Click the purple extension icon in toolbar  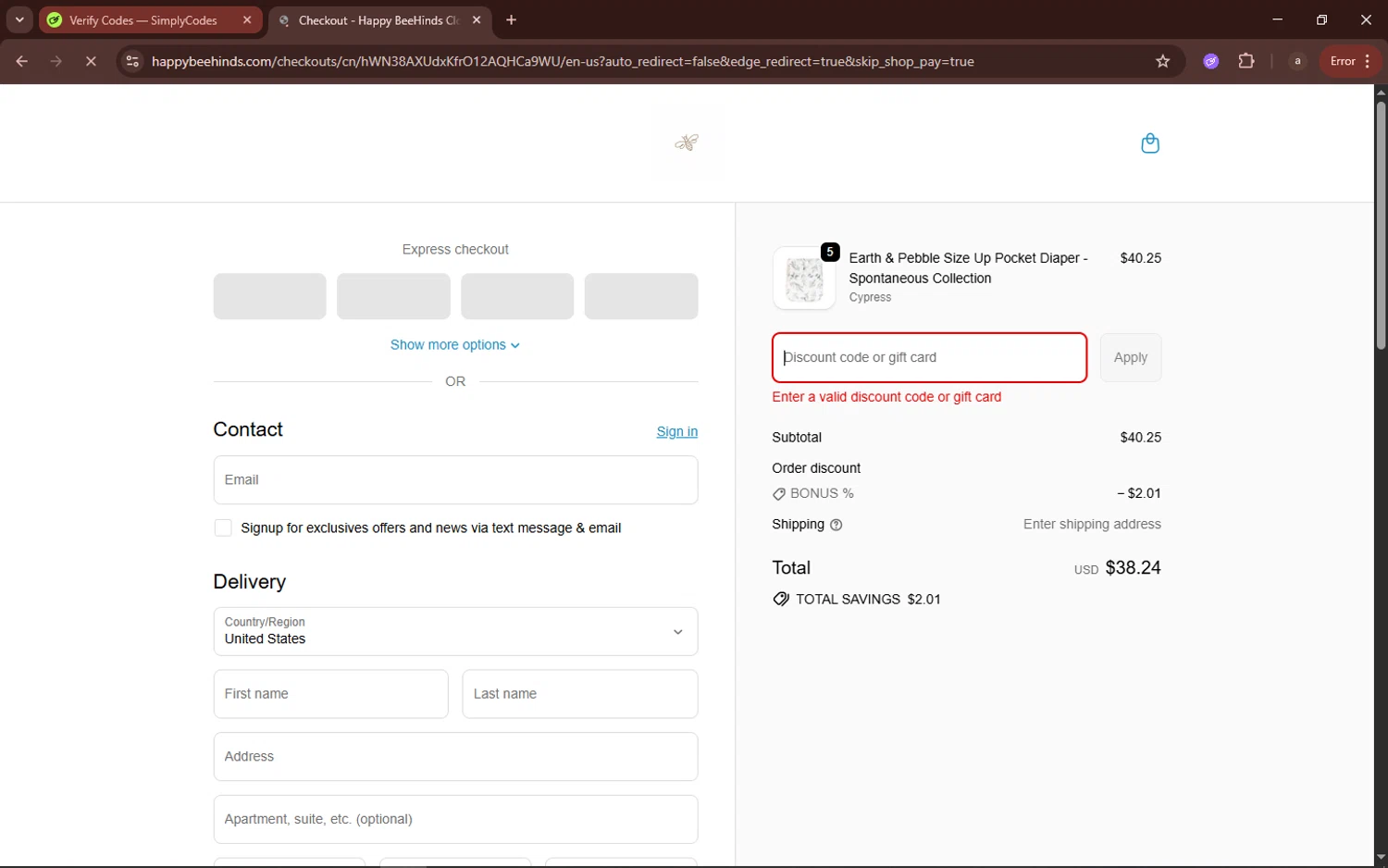[1211, 61]
